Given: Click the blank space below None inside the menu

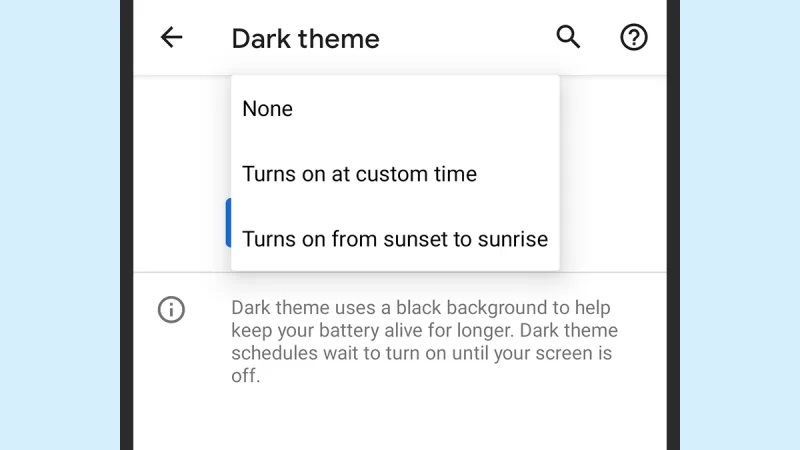Looking at the screenshot, I should [x=395, y=141].
